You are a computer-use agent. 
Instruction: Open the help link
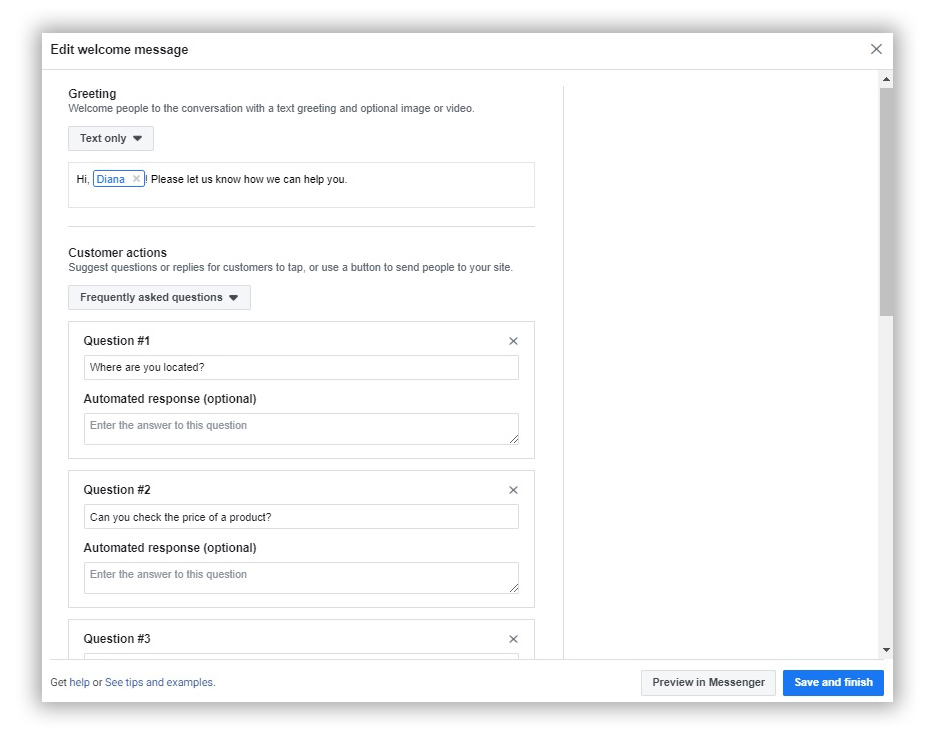79,682
